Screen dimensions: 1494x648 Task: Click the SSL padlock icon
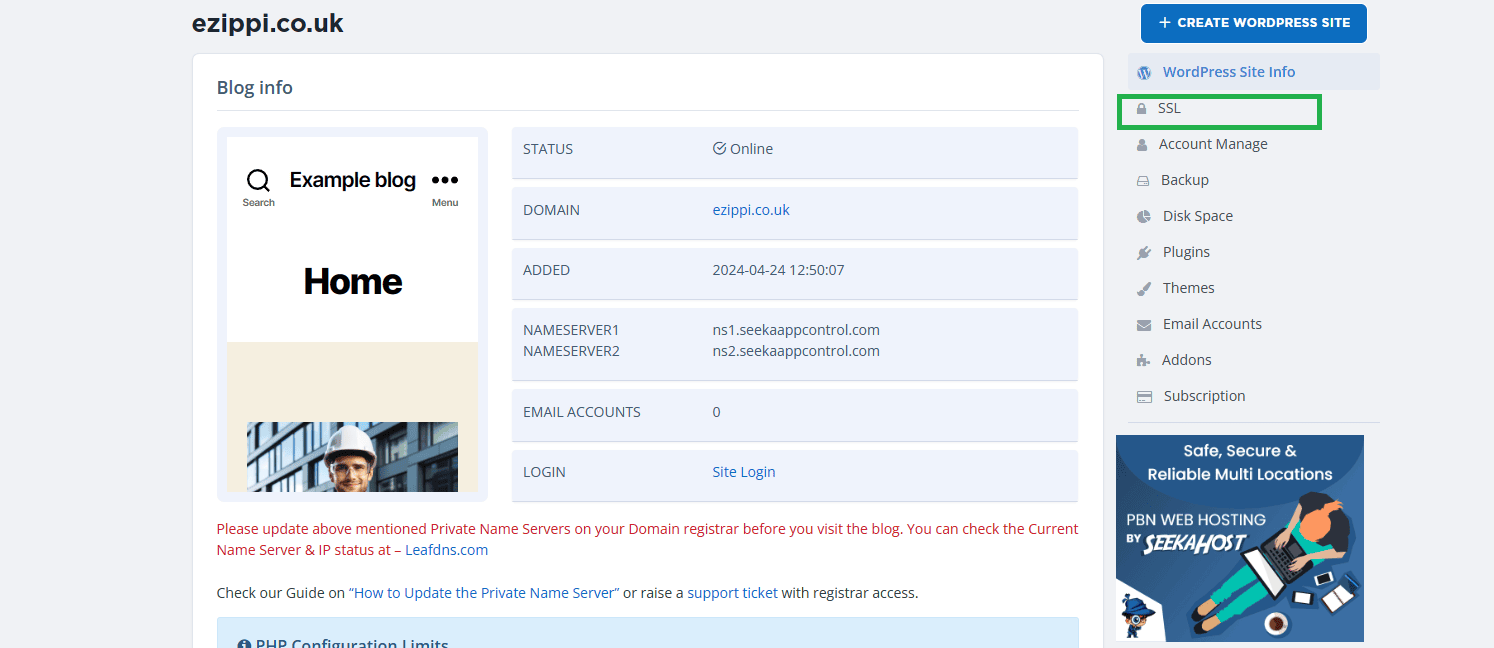(1141, 109)
